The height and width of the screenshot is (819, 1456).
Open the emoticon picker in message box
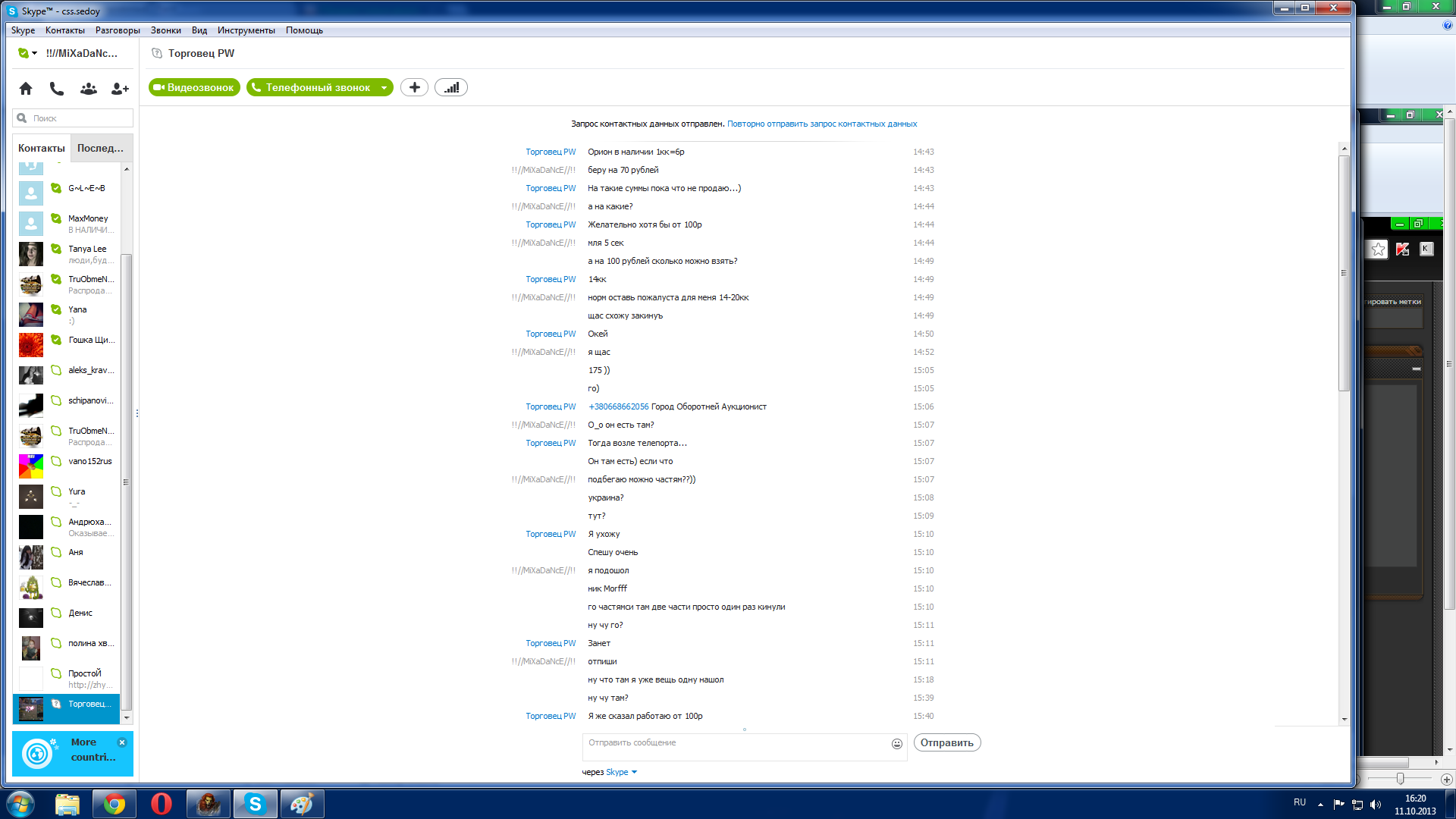pyautogui.click(x=897, y=744)
